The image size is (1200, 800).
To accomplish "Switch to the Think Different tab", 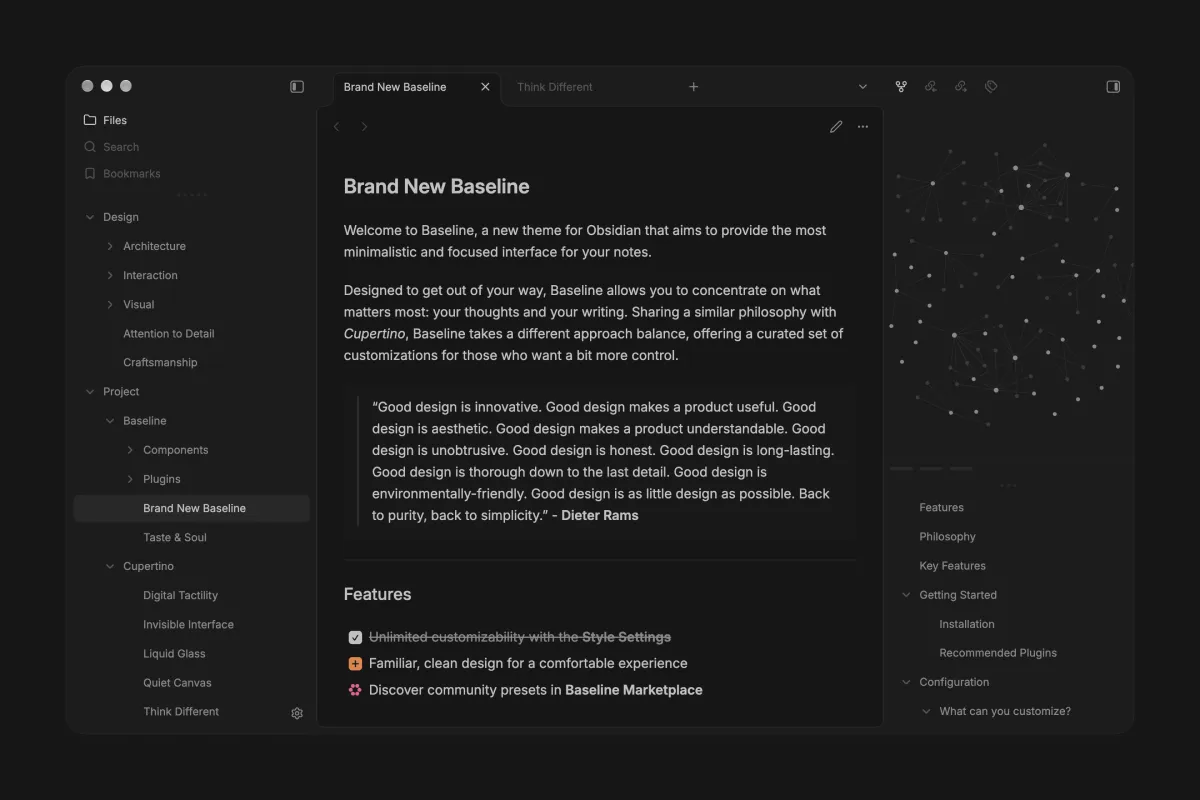I will pyautogui.click(x=555, y=87).
